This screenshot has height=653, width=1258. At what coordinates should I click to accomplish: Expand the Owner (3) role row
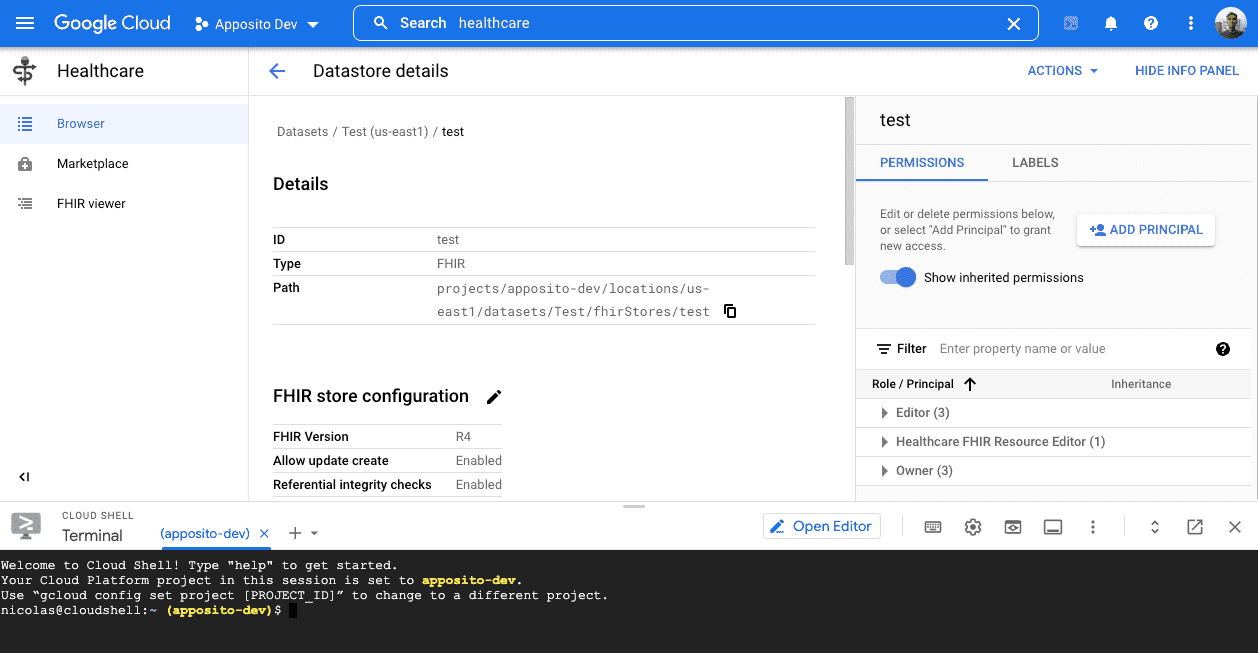884,471
